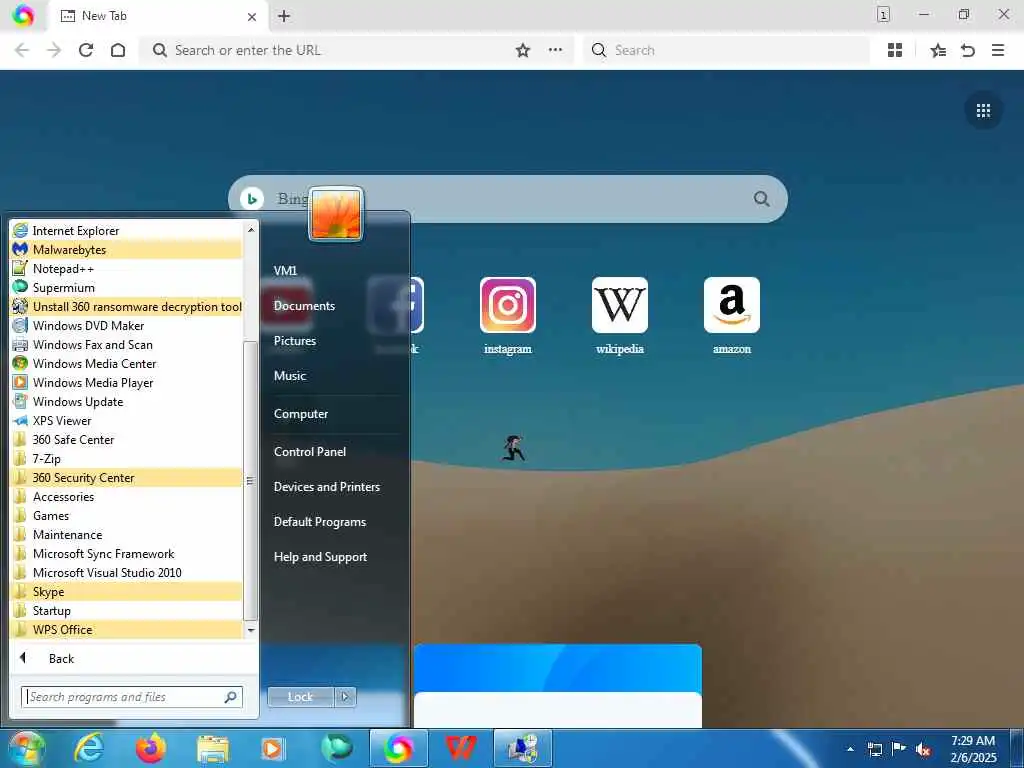This screenshot has width=1024, height=768.
Task: Select Unstall 360 ransomware decryption tool
Action: pyautogui.click(x=126, y=306)
